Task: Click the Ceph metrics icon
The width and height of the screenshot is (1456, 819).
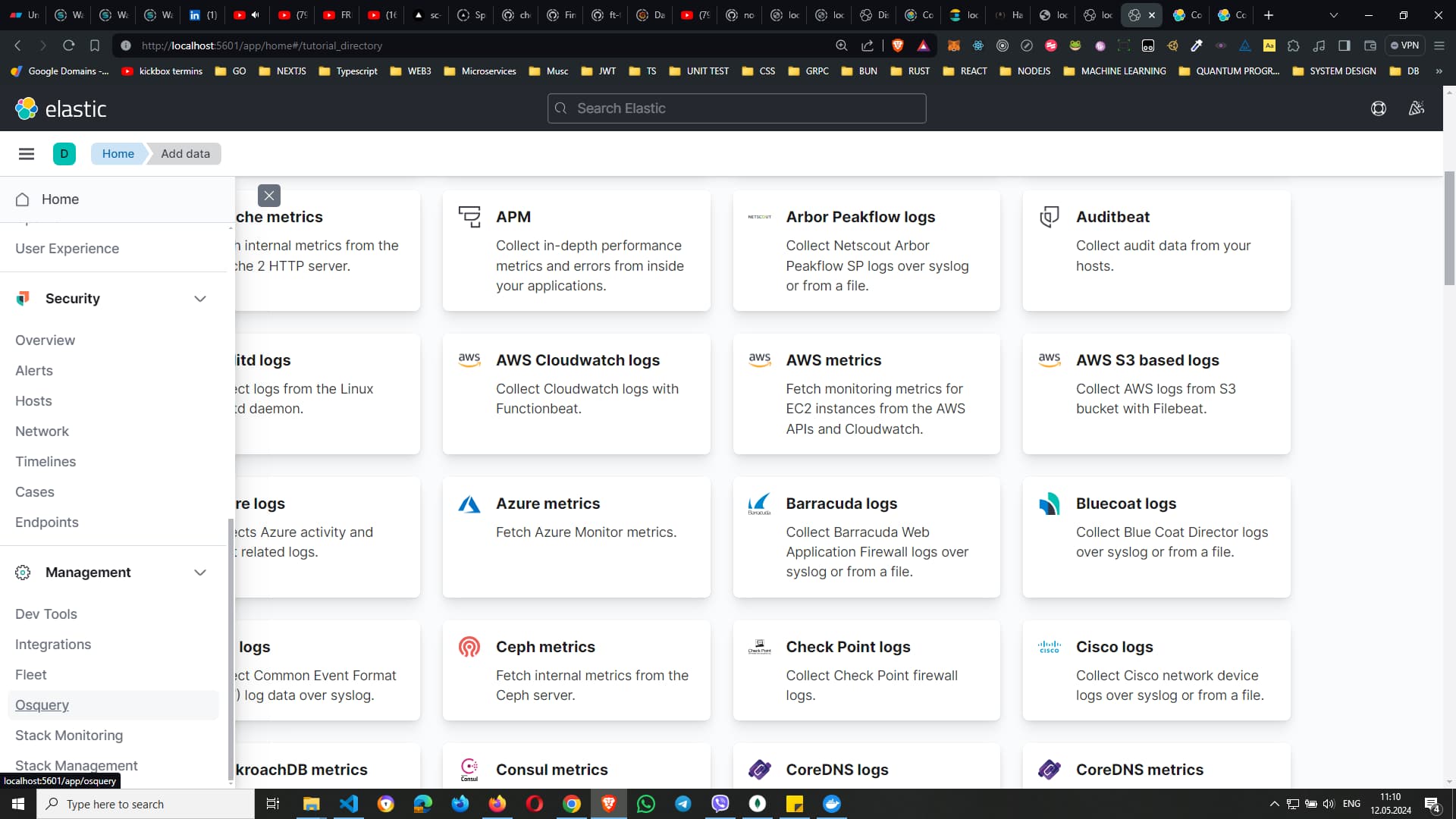Action: [x=469, y=647]
